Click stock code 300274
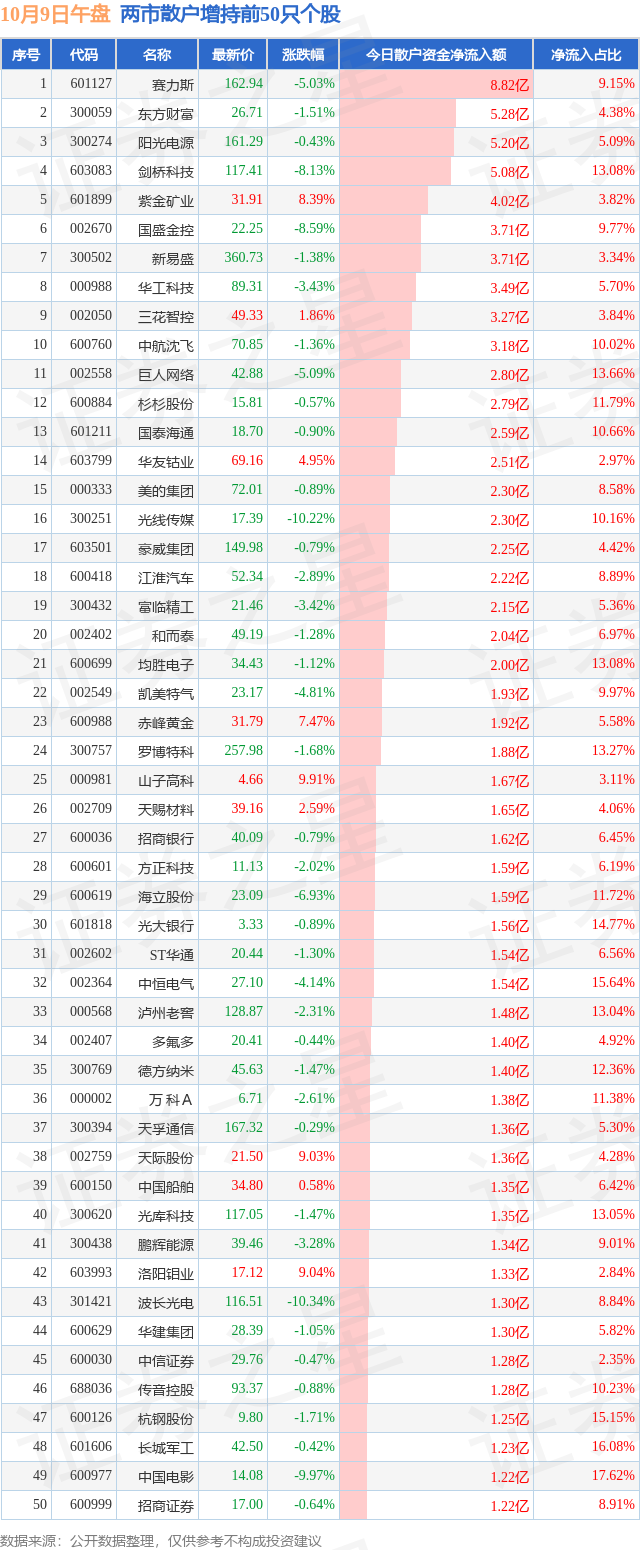This screenshot has width=640, height=1550. tap(91, 142)
